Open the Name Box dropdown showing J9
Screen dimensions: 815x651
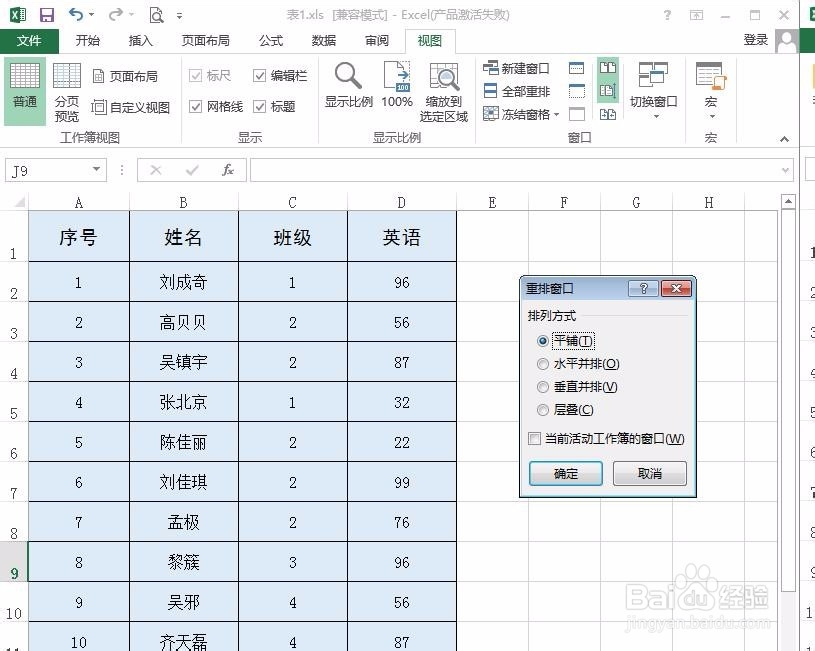point(98,170)
